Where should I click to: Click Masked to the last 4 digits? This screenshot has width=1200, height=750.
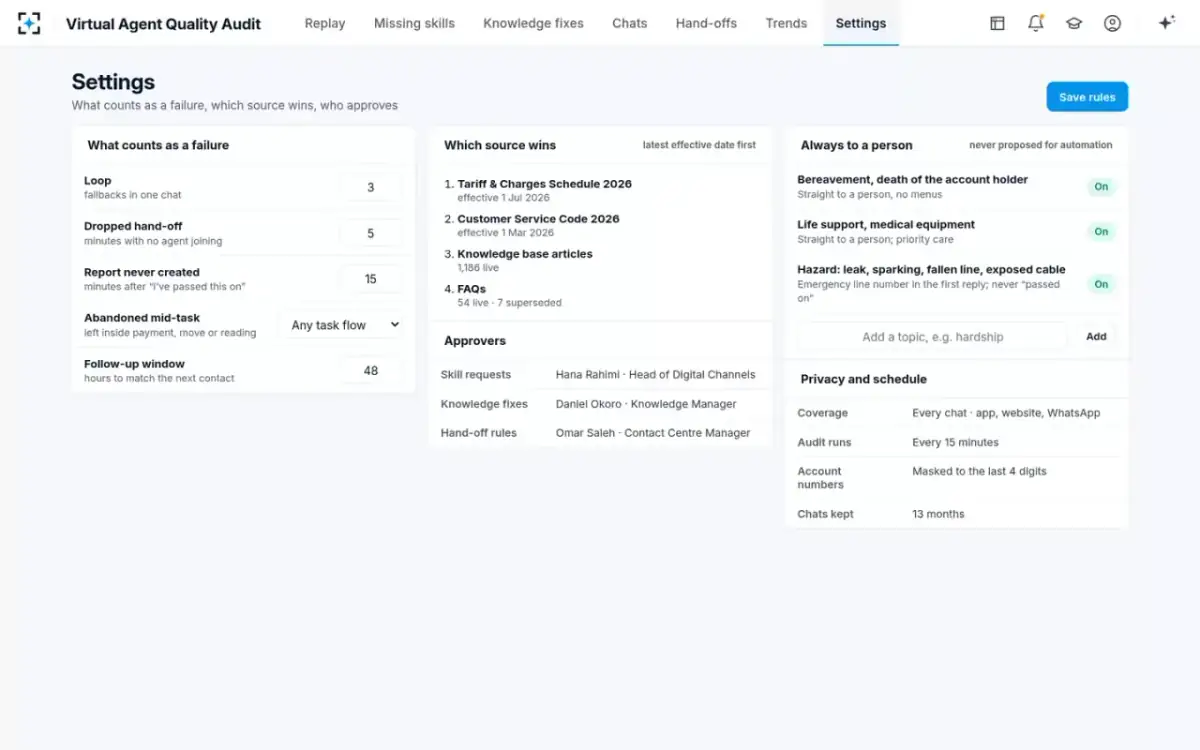(x=979, y=471)
